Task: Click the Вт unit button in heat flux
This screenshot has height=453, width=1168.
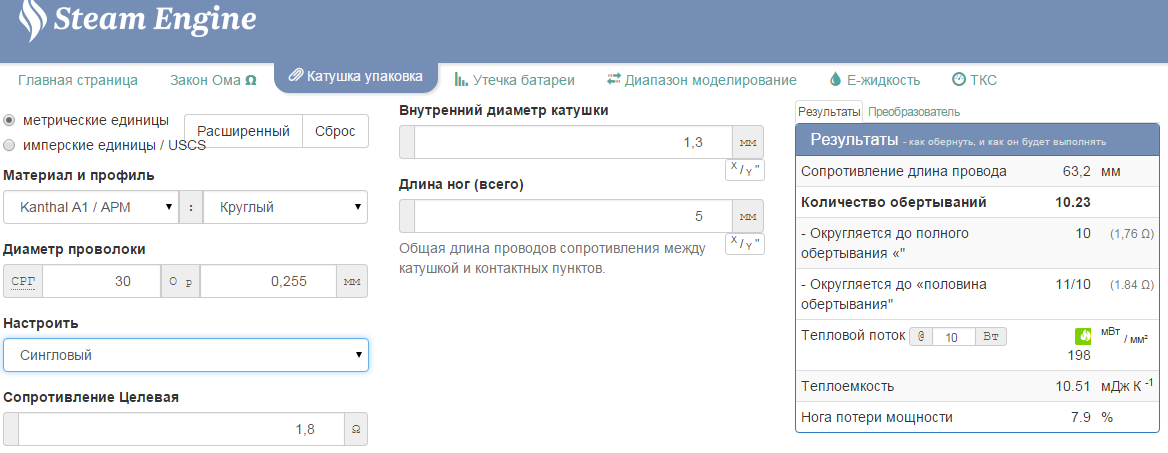Action: point(991,337)
